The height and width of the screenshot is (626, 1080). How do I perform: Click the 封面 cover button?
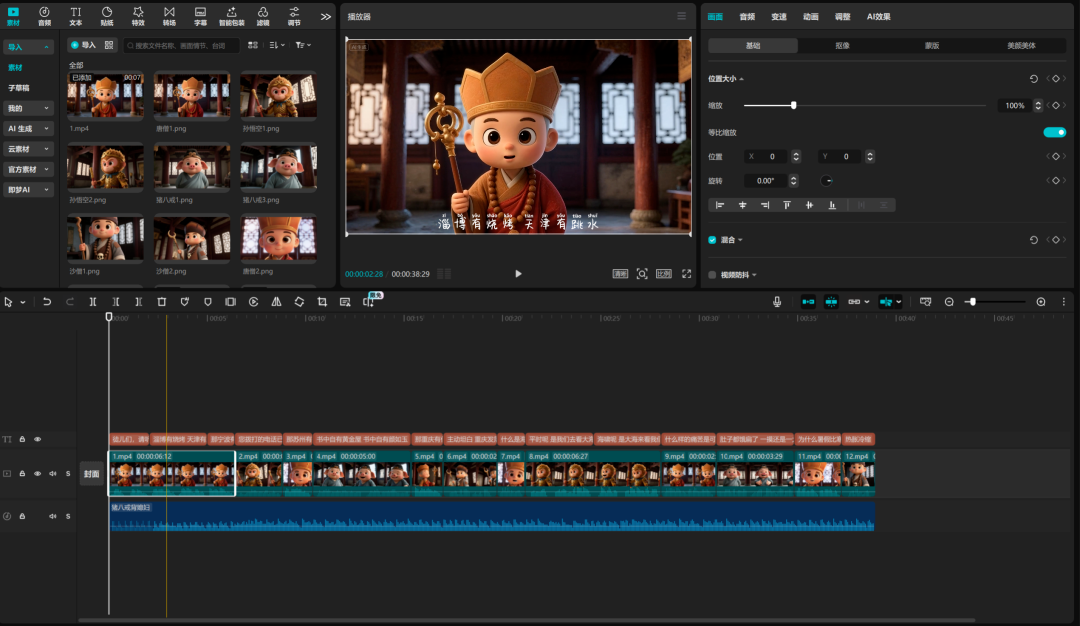click(92, 474)
